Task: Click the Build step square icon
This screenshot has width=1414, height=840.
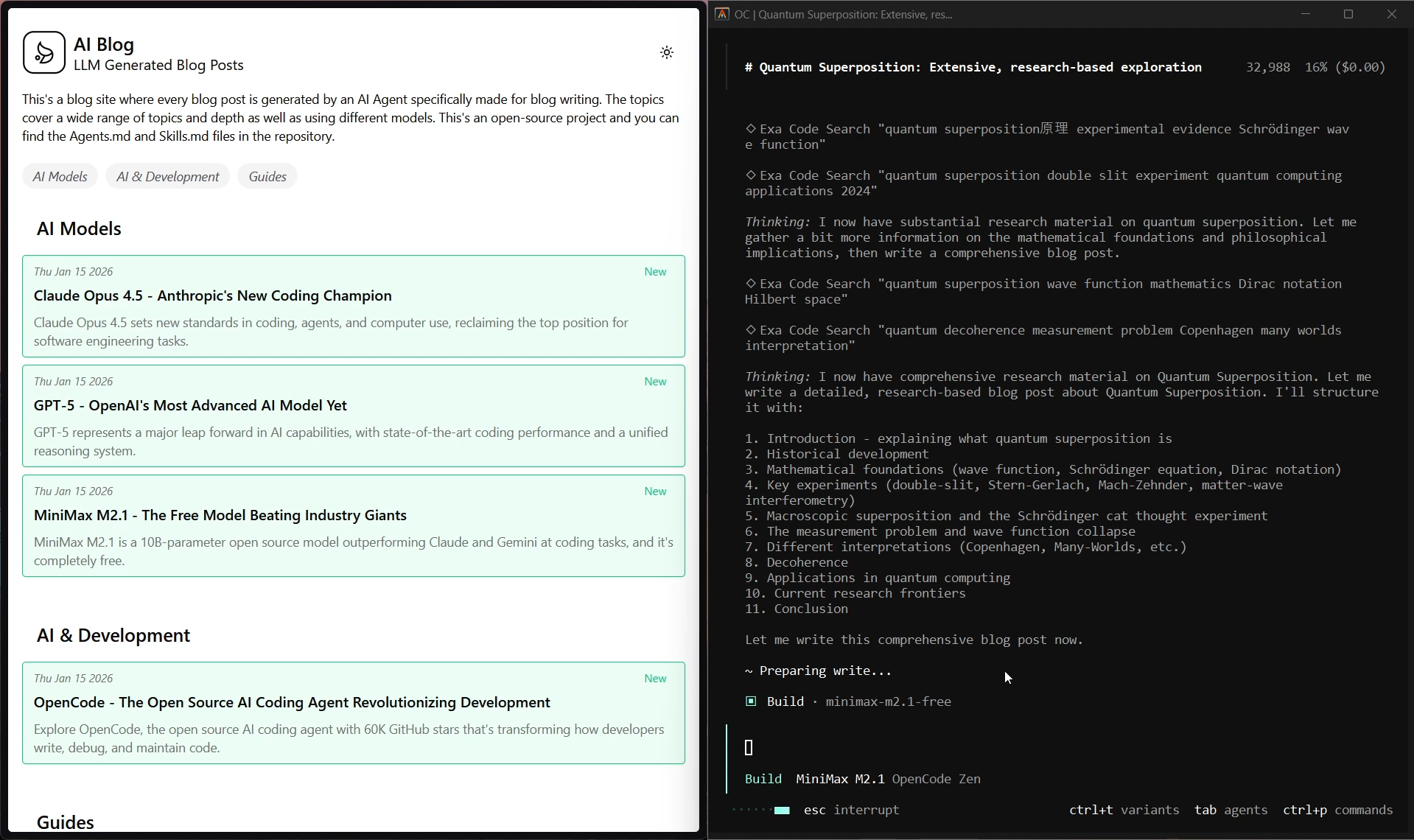Action: pyautogui.click(x=751, y=701)
